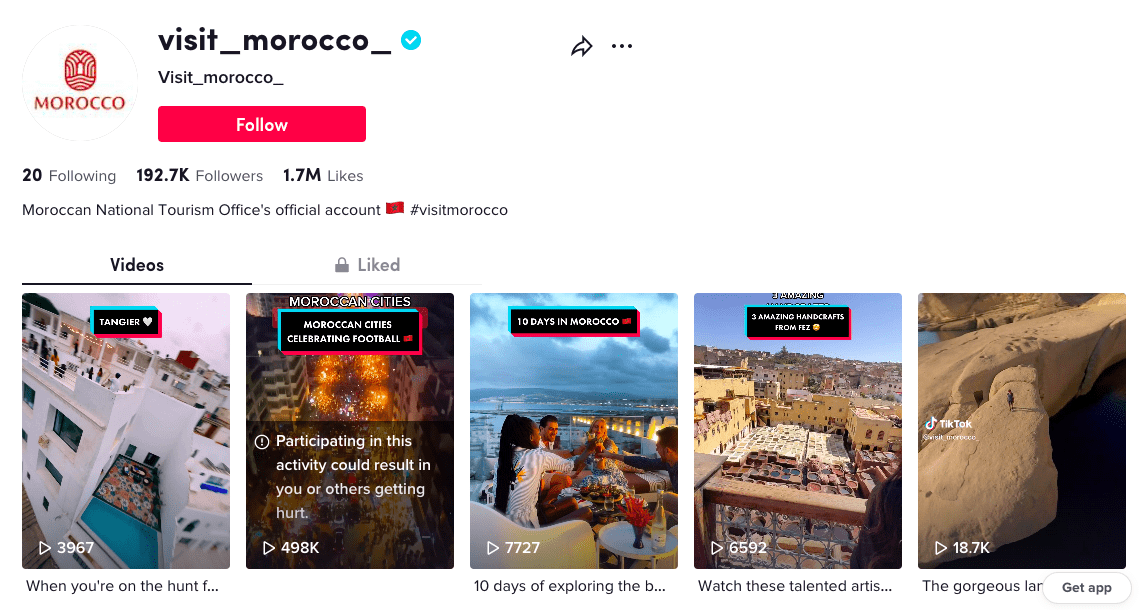Click the Morocco profile avatar logo
The height and width of the screenshot is (610, 1148).
click(x=80, y=83)
